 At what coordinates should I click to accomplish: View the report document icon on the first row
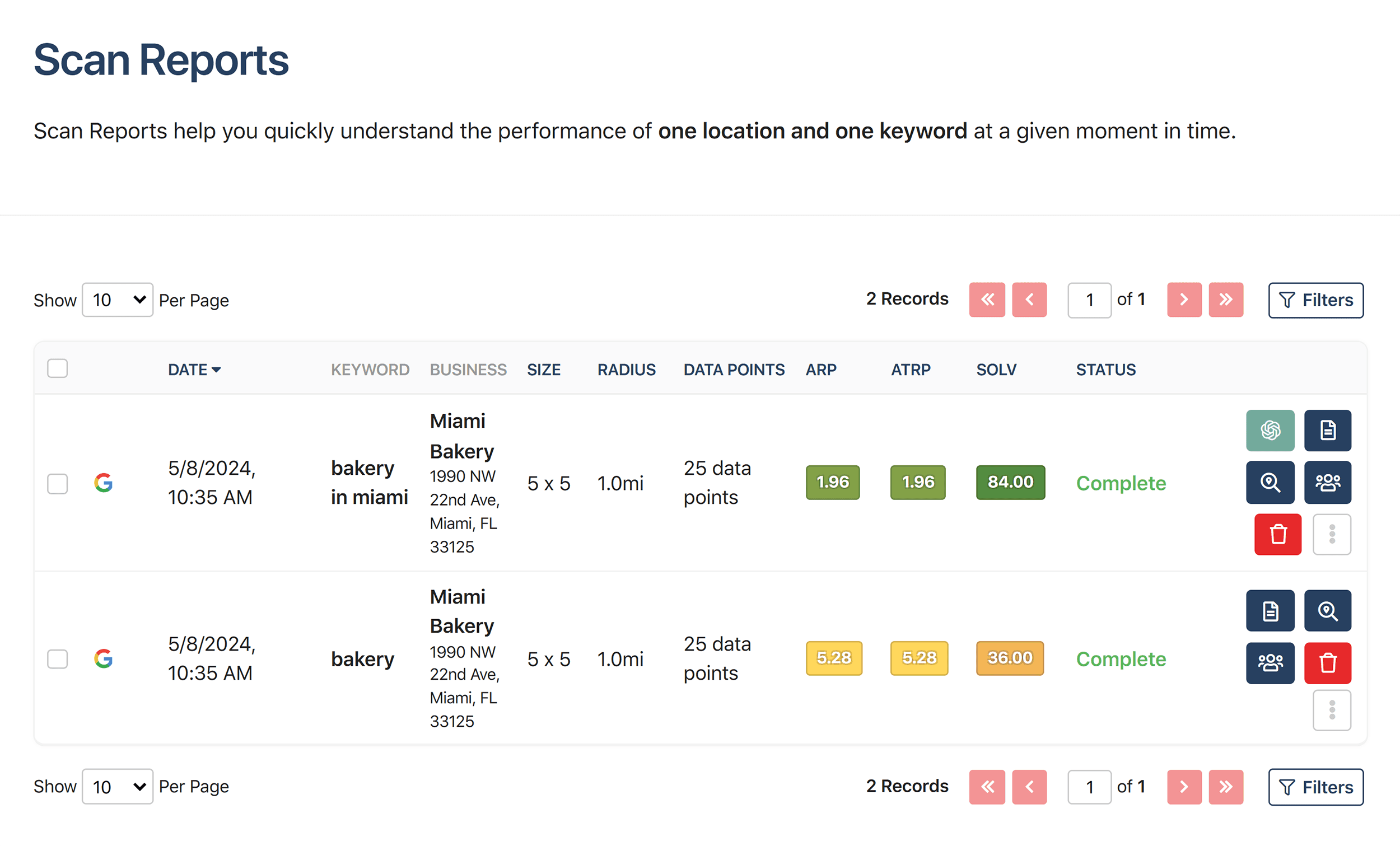[1328, 430]
